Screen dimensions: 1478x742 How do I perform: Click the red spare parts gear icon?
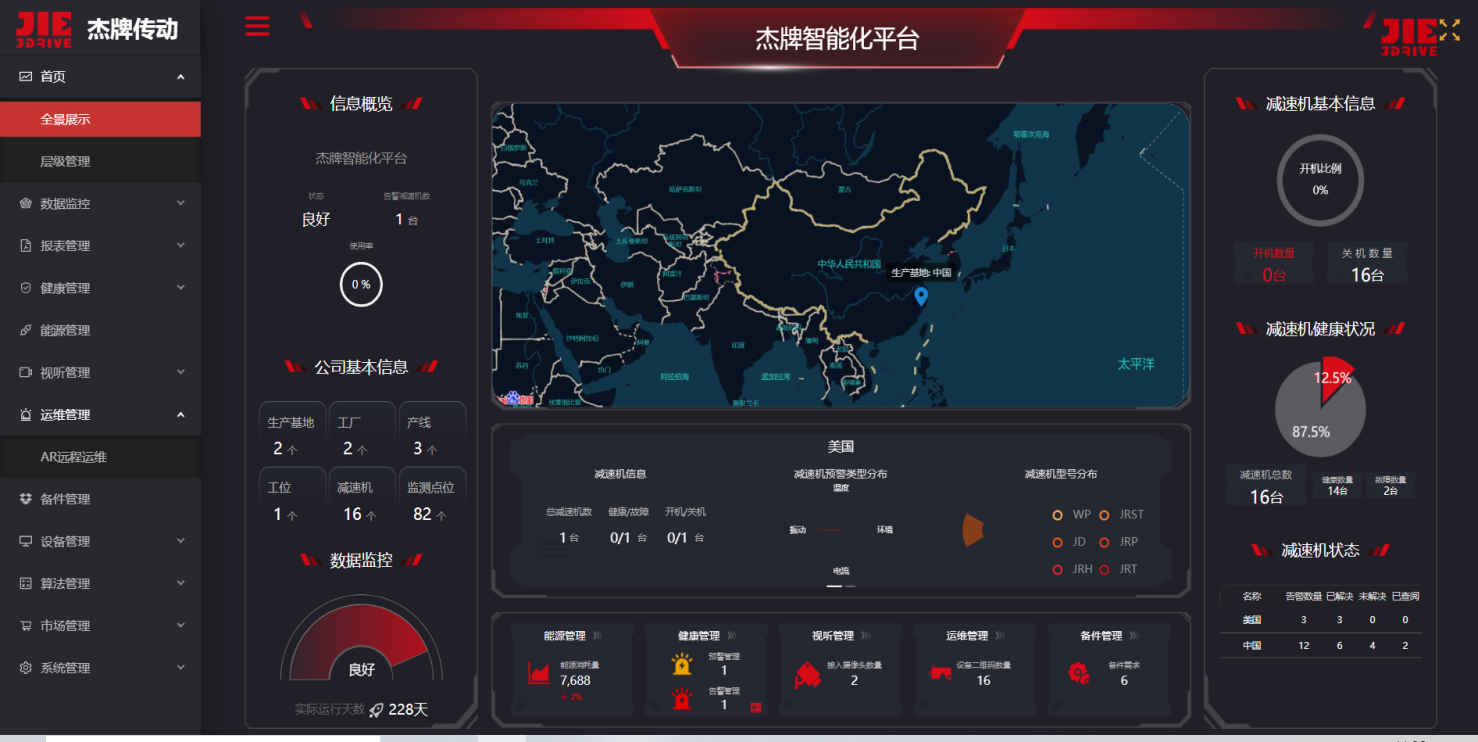1078,673
